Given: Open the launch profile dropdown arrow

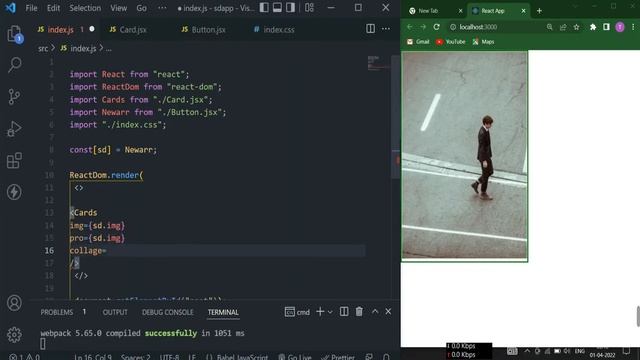Looking at the screenshot, I should pyautogui.click(x=330, y=312).
